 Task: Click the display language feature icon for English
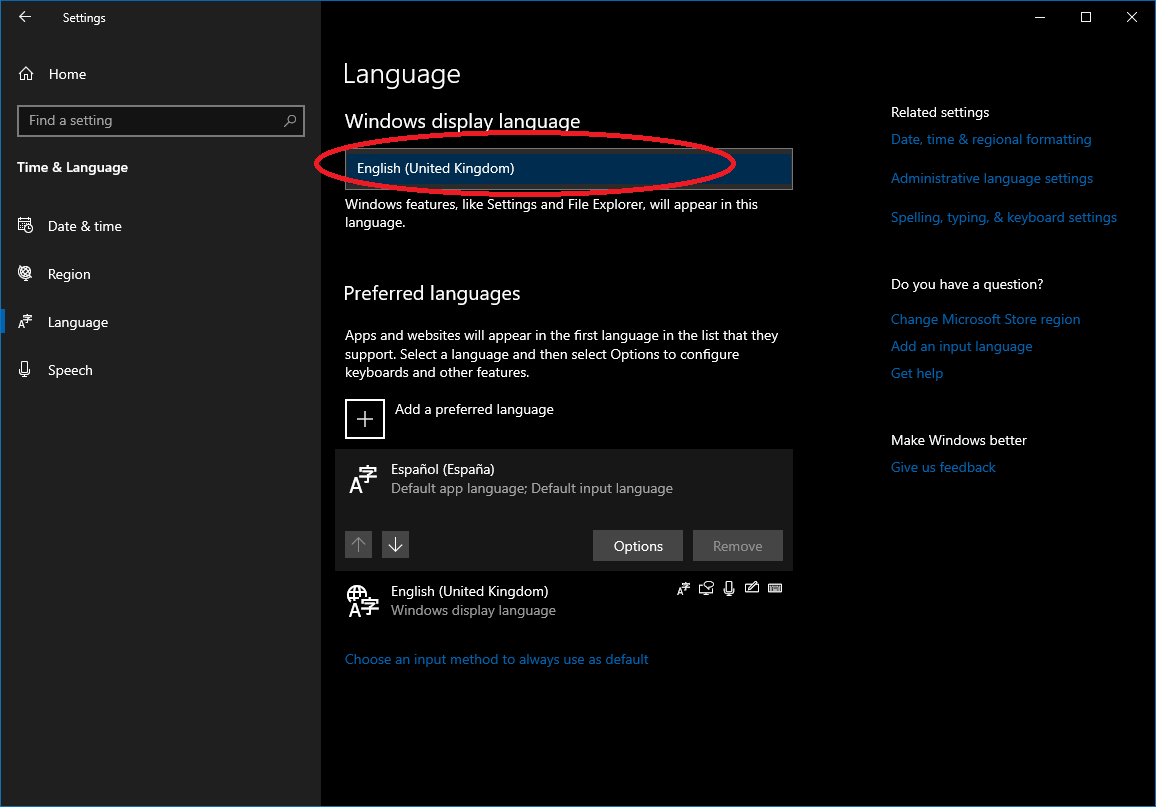[683, 588]
